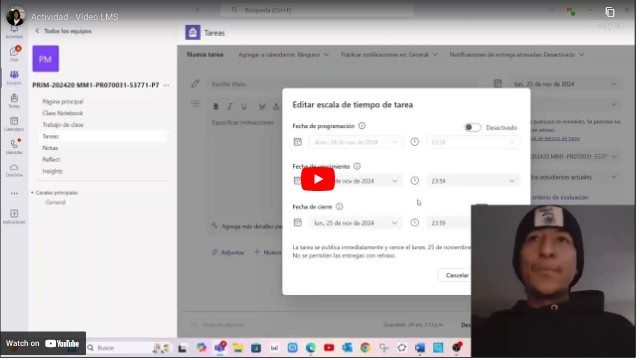Open the Chat icon in the Teams sidebar
640x360 pixels.
coord(14,53)
